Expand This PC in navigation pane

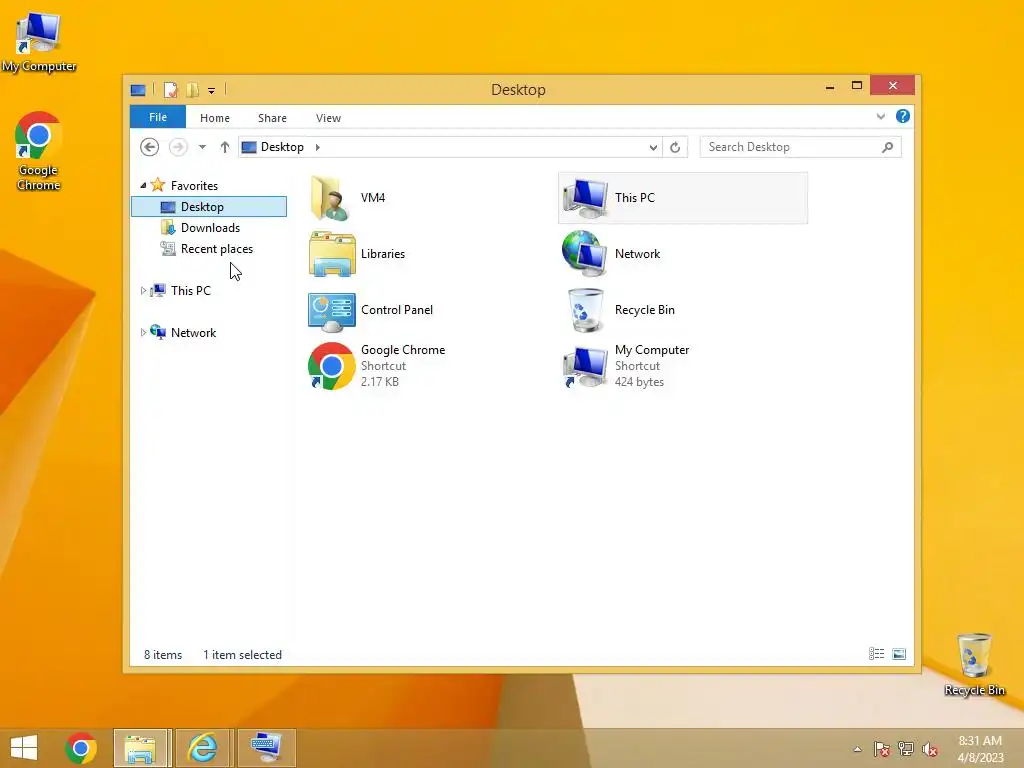pyautogui.click(x=143, y=291)
